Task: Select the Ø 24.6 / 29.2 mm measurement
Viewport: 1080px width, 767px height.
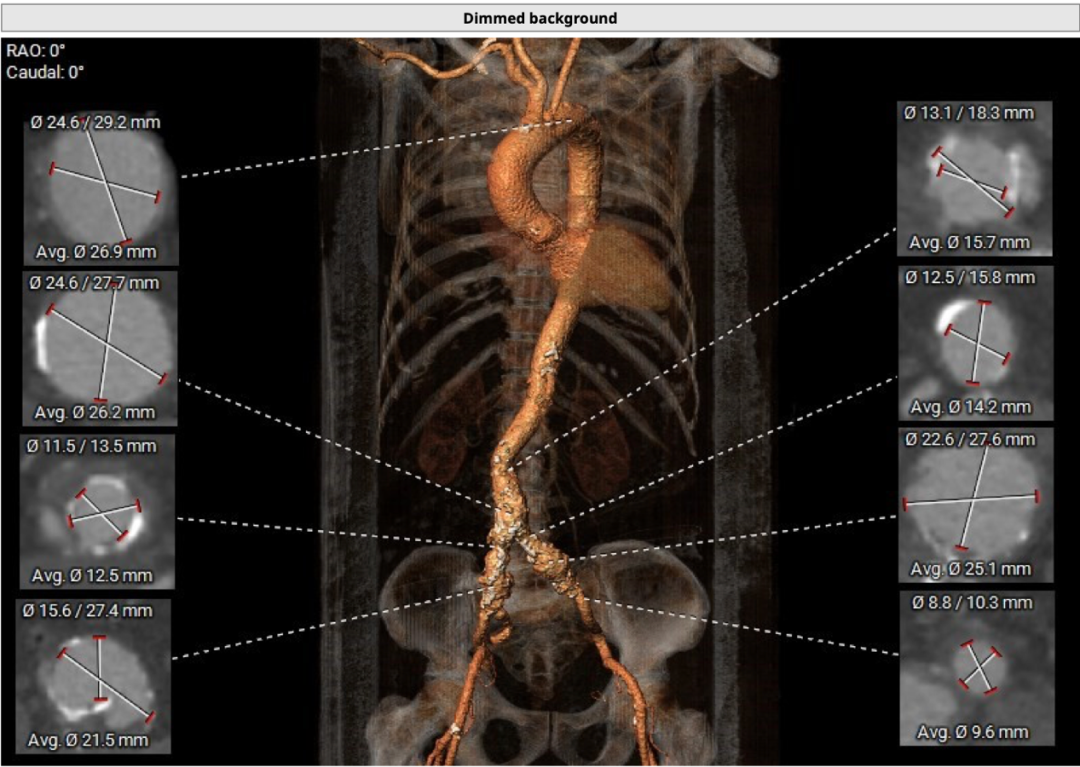Action: click(x=96, y=123)
